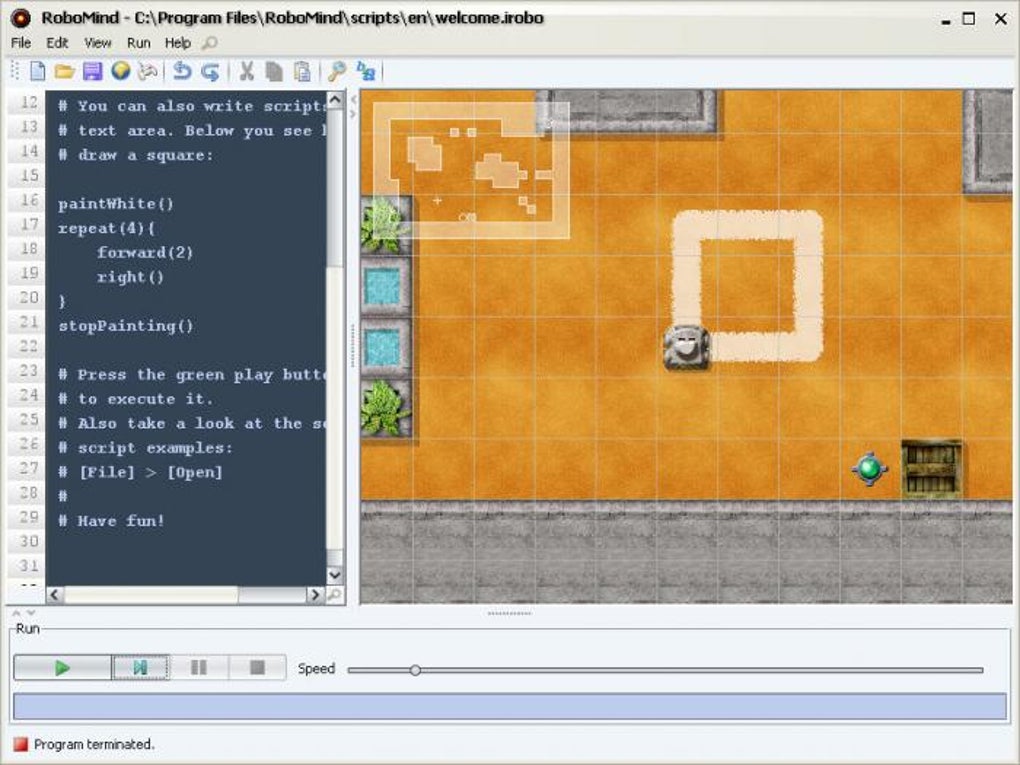Open the File menu
Image resolution: width=1020 pixels, height=765 pixels.
pos(21,43)
